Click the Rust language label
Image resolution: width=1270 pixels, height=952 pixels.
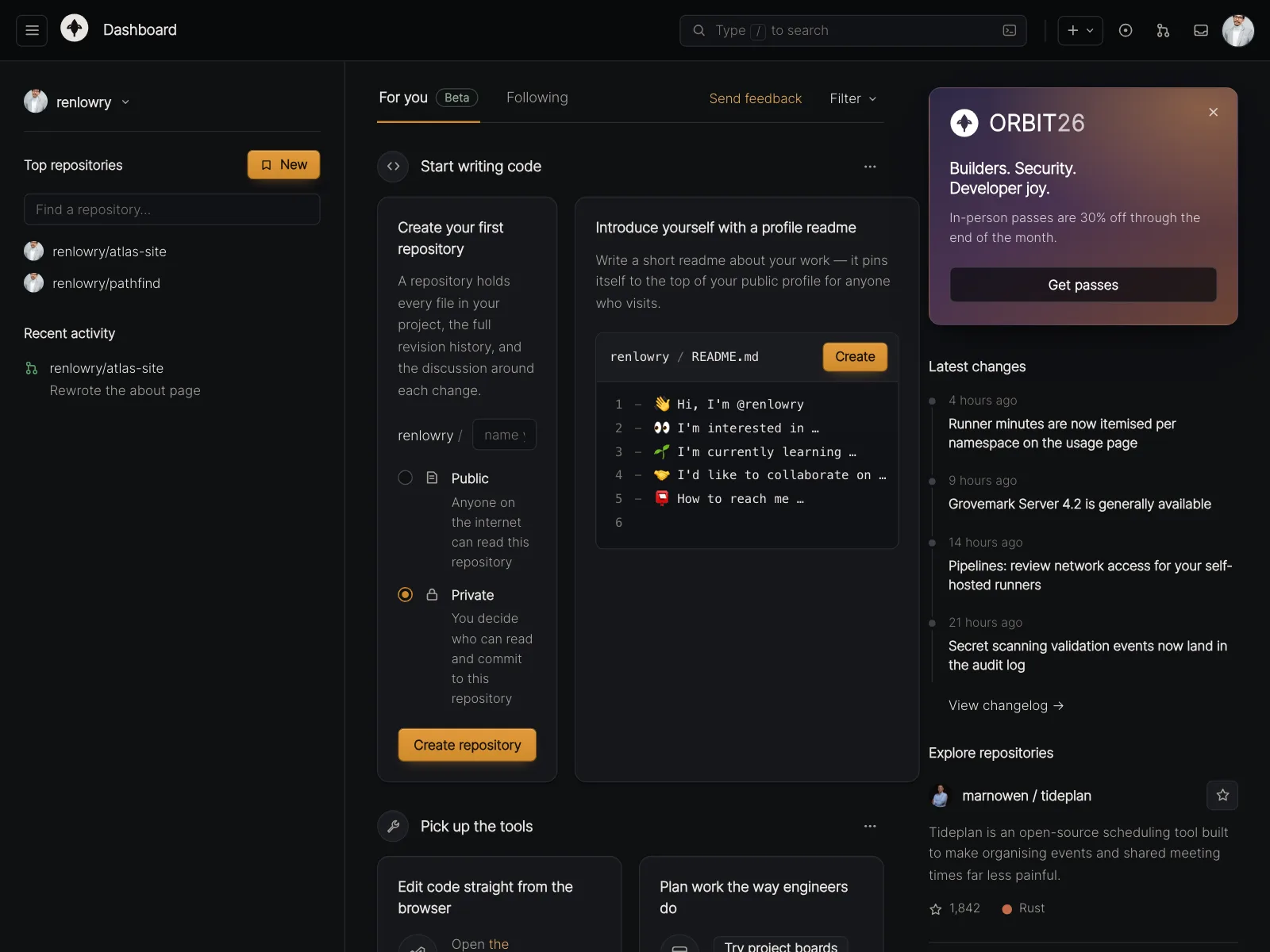point(1023,908)
